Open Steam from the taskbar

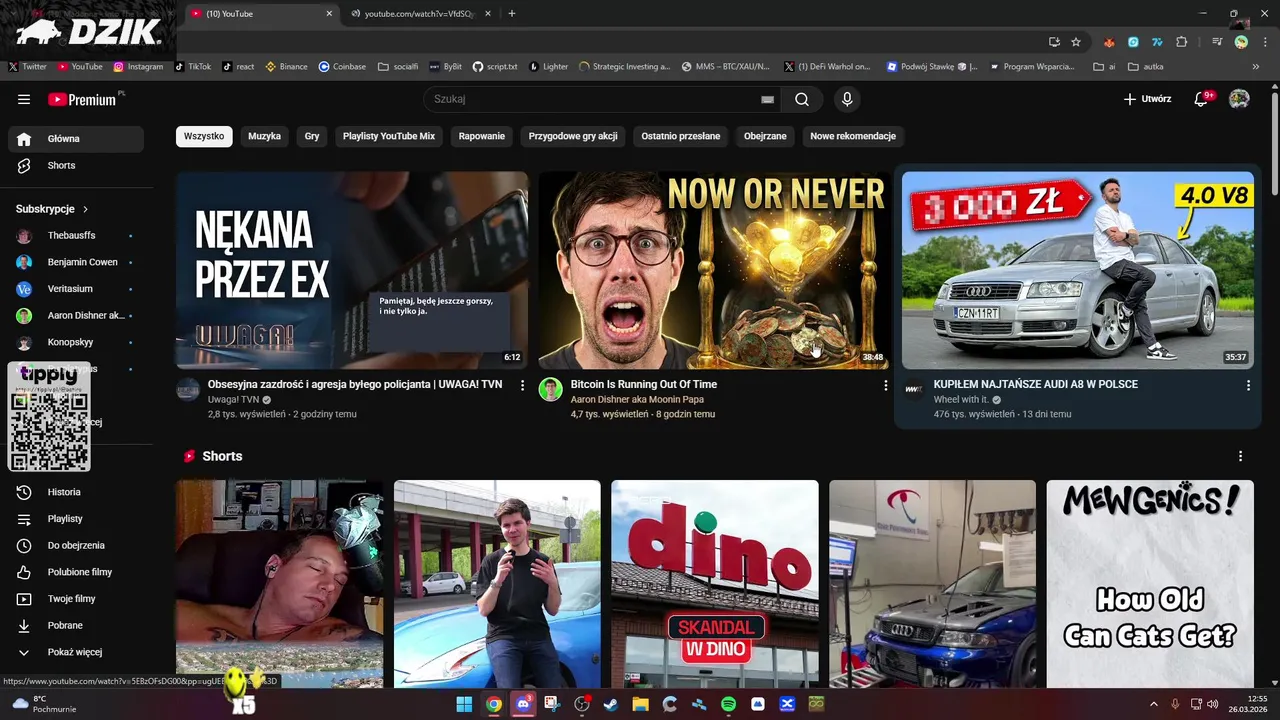coord(610,704)
